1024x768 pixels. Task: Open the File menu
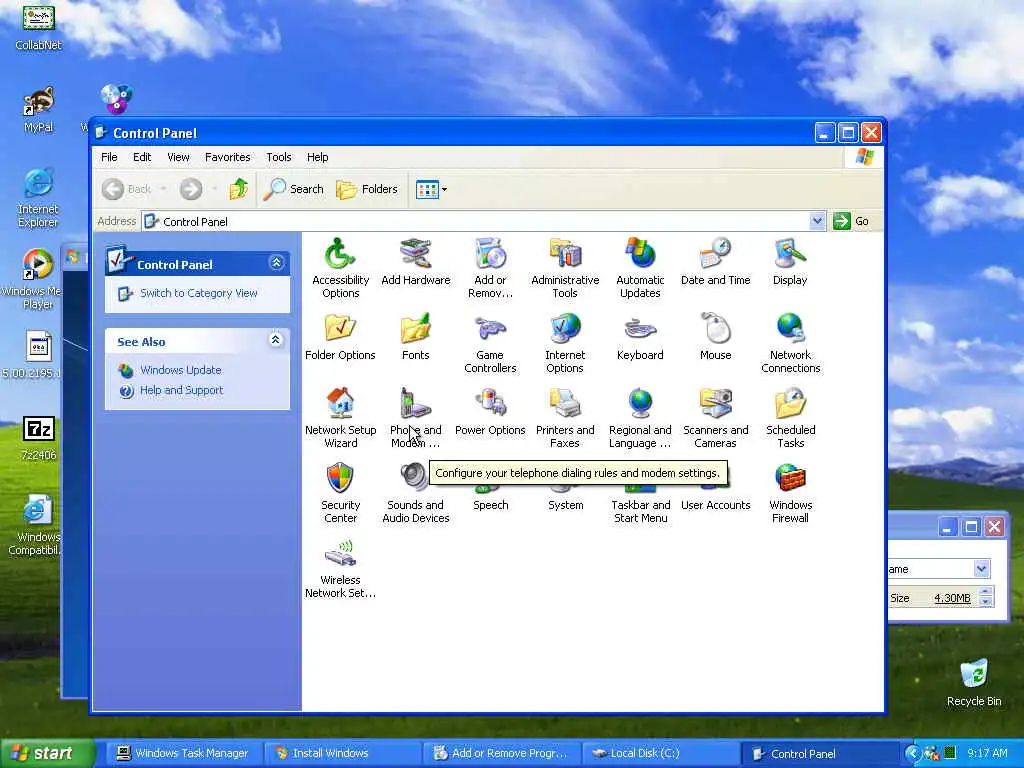(x=109, y=157)
